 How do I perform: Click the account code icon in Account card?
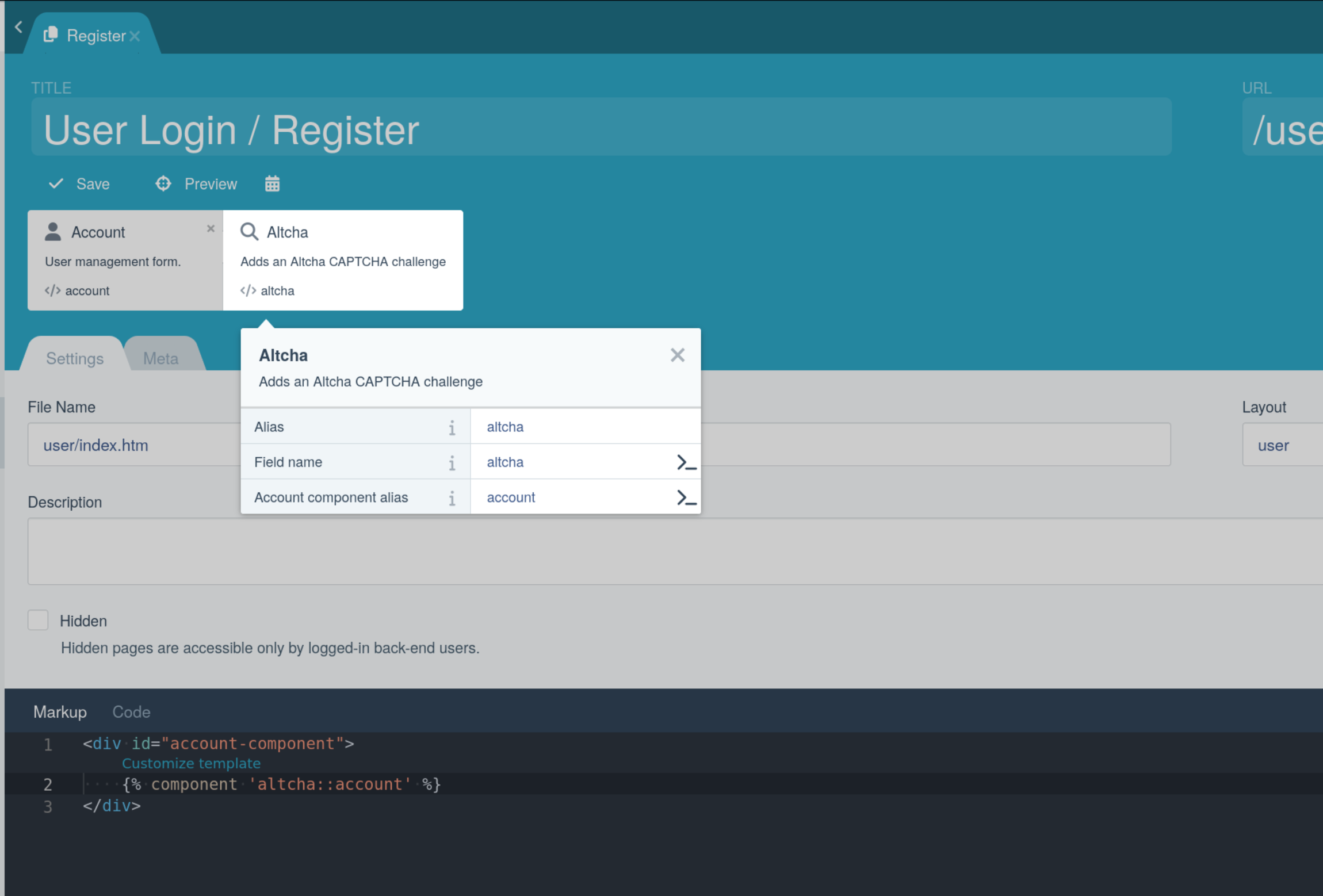[x=53, y=291]
